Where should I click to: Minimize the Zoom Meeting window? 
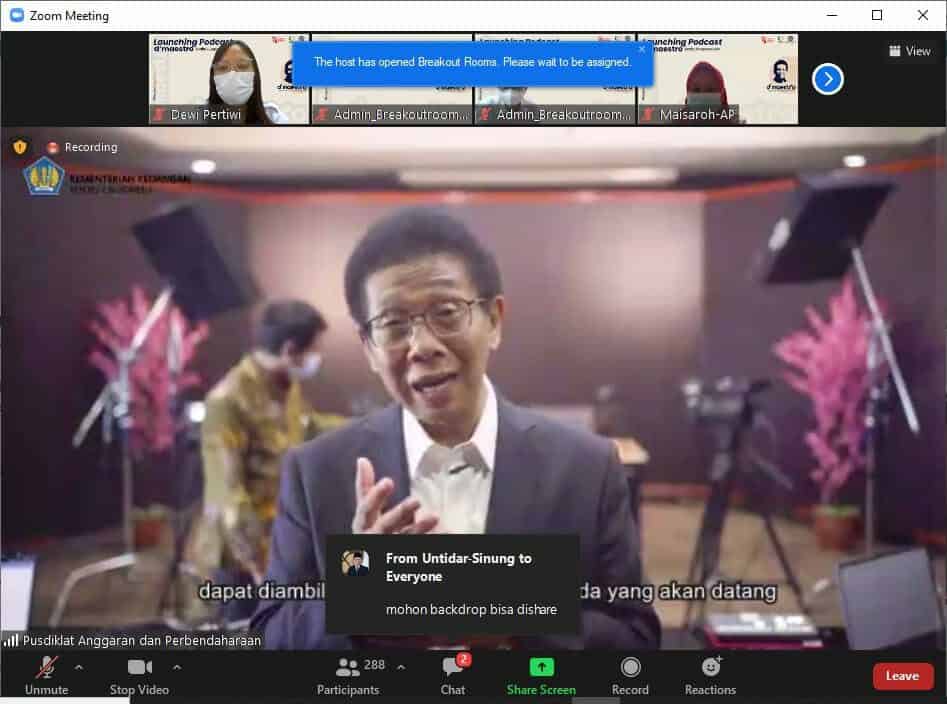832,15
